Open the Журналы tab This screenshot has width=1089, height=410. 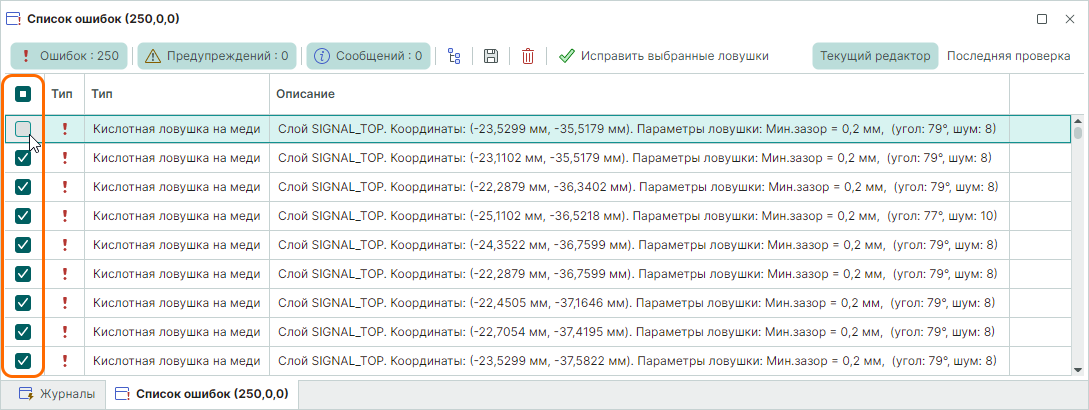tap(57, 394)
